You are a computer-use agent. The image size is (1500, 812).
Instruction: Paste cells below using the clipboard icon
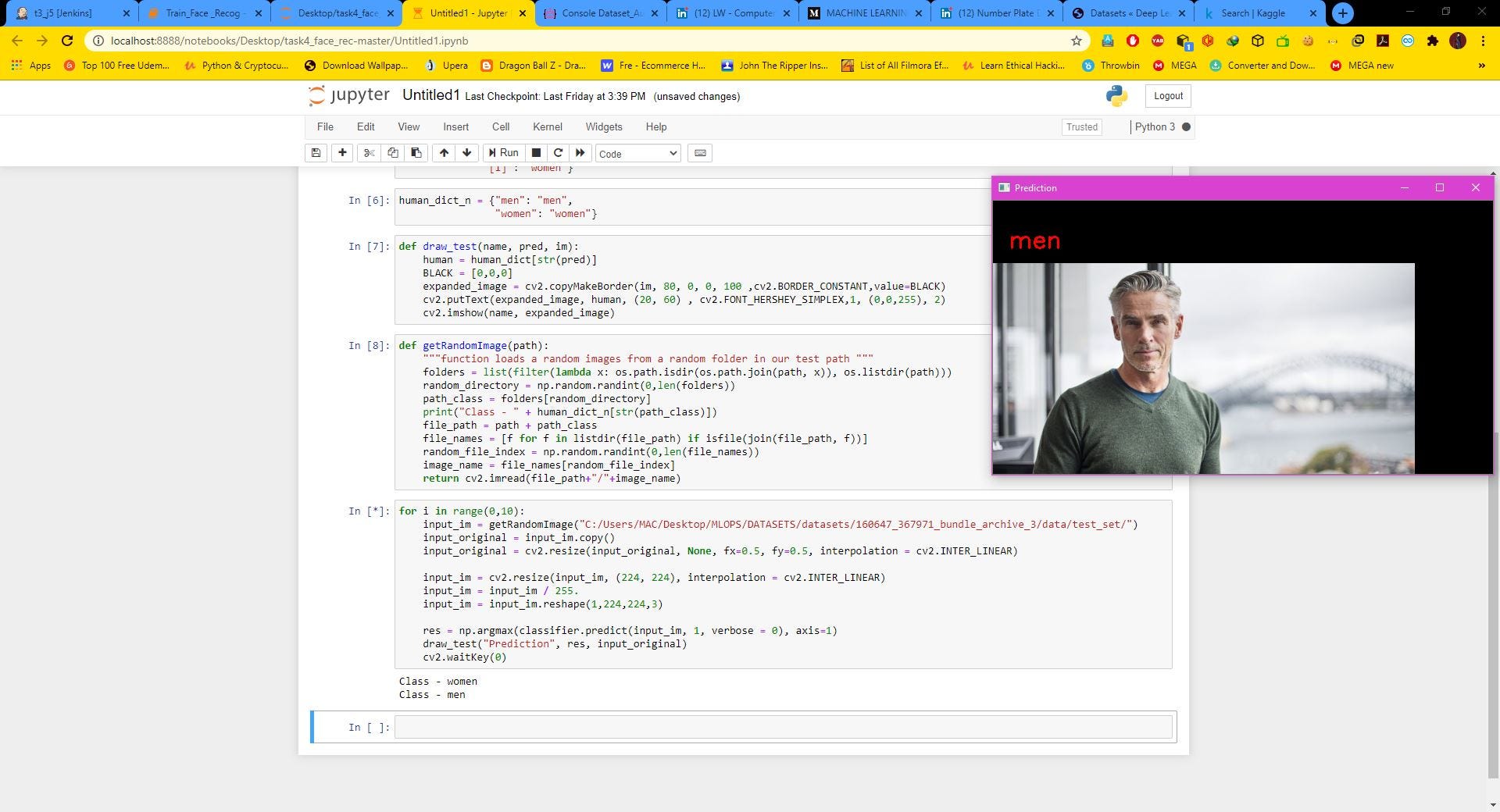(416, 153)
